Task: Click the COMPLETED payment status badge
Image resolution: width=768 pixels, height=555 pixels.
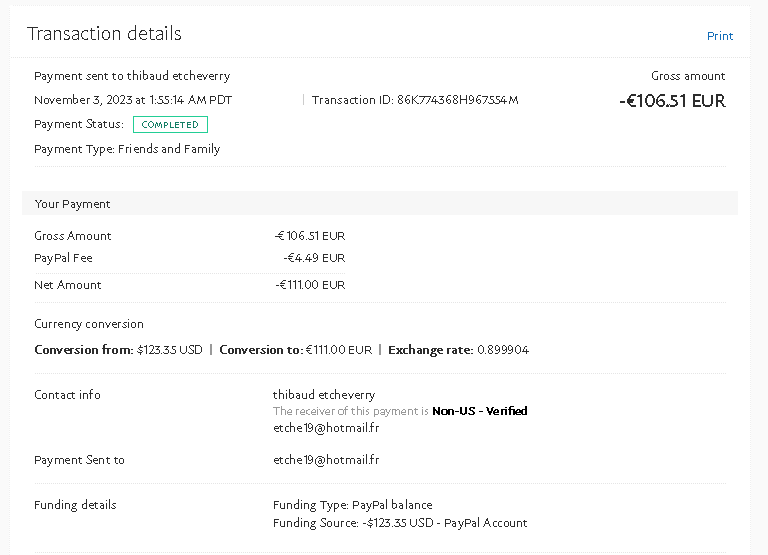Action: (170, 125)
